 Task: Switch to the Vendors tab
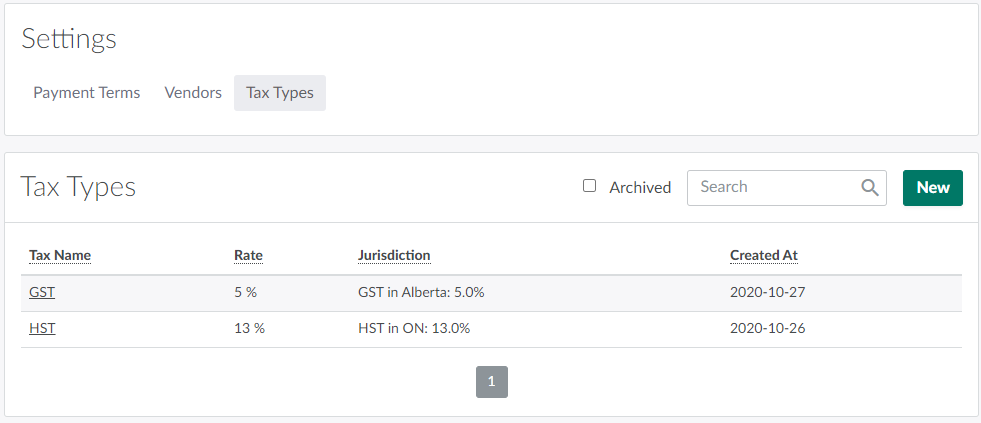coord(193,93)
